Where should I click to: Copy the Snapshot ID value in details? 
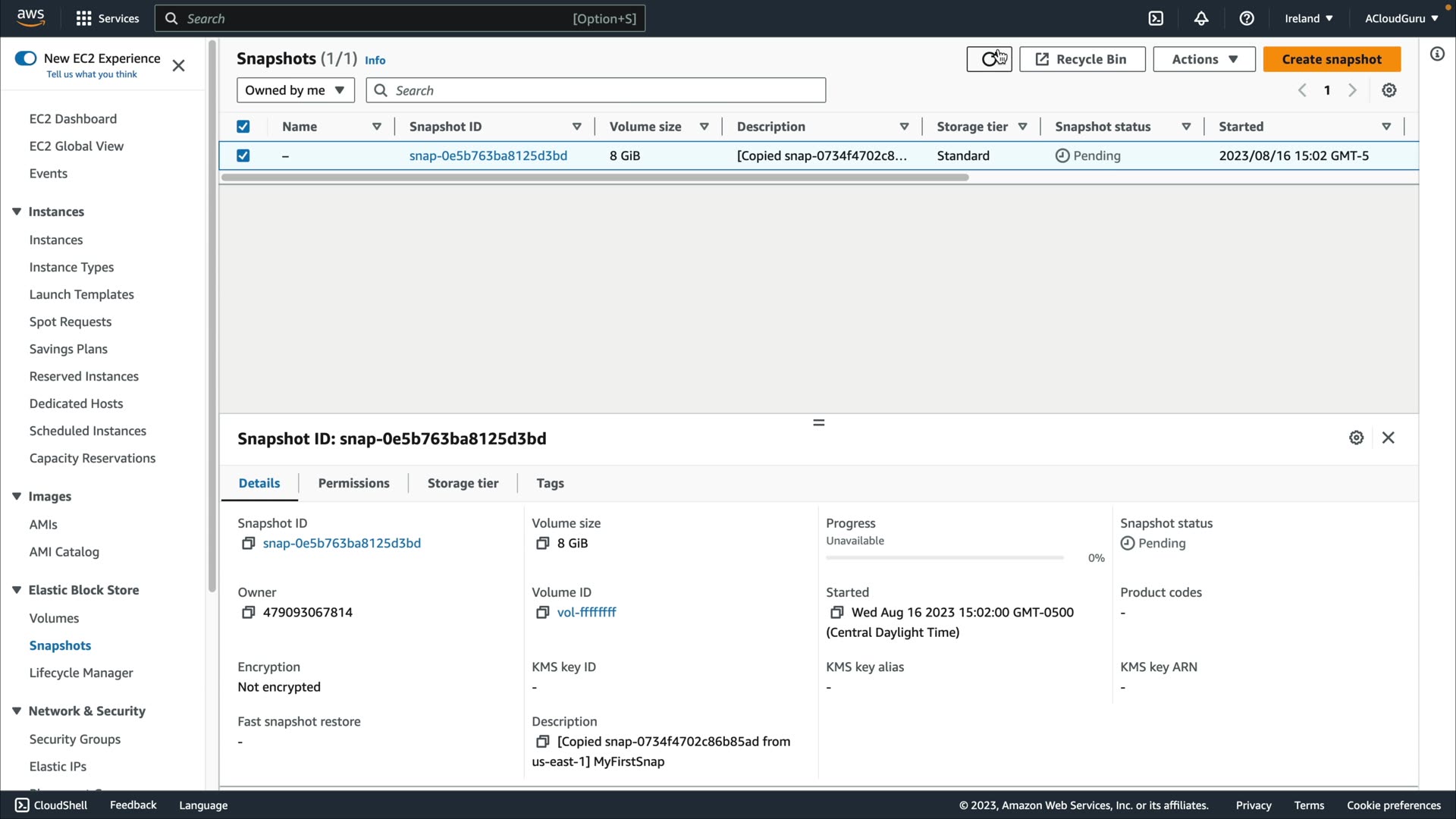click(x=248, y=544)
